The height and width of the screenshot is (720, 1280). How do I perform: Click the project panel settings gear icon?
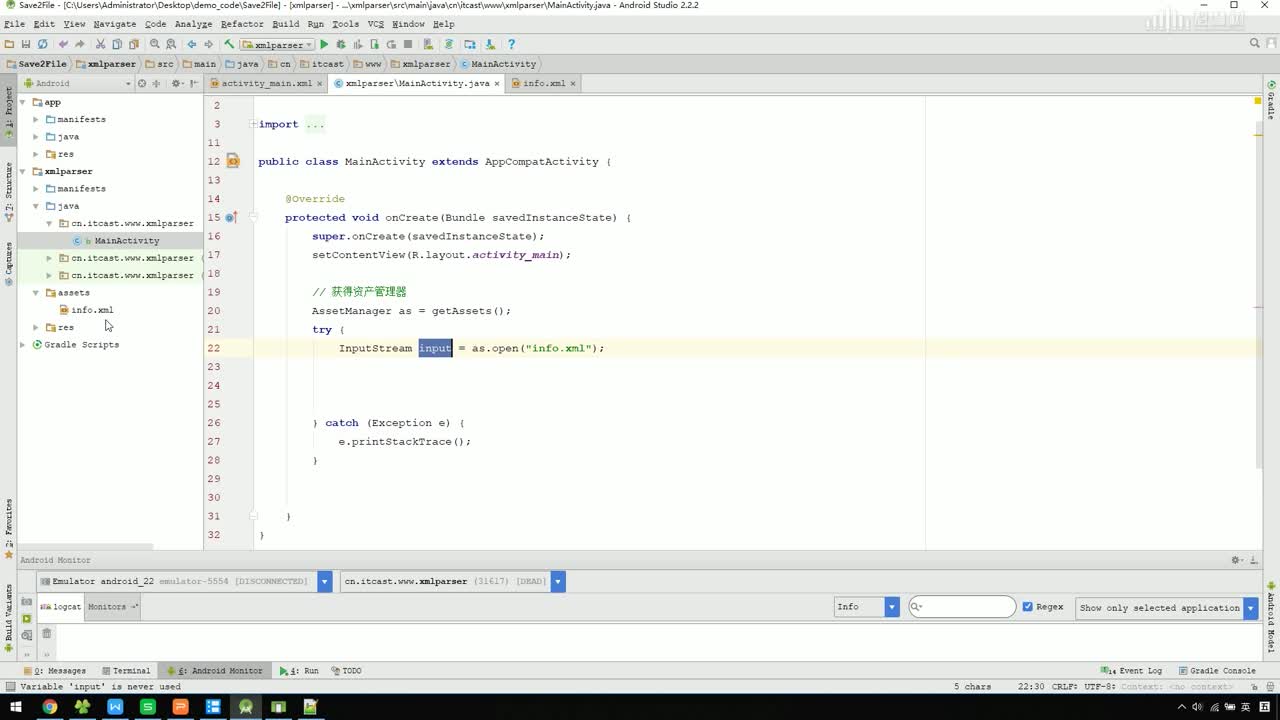click(x=176, y=83)
